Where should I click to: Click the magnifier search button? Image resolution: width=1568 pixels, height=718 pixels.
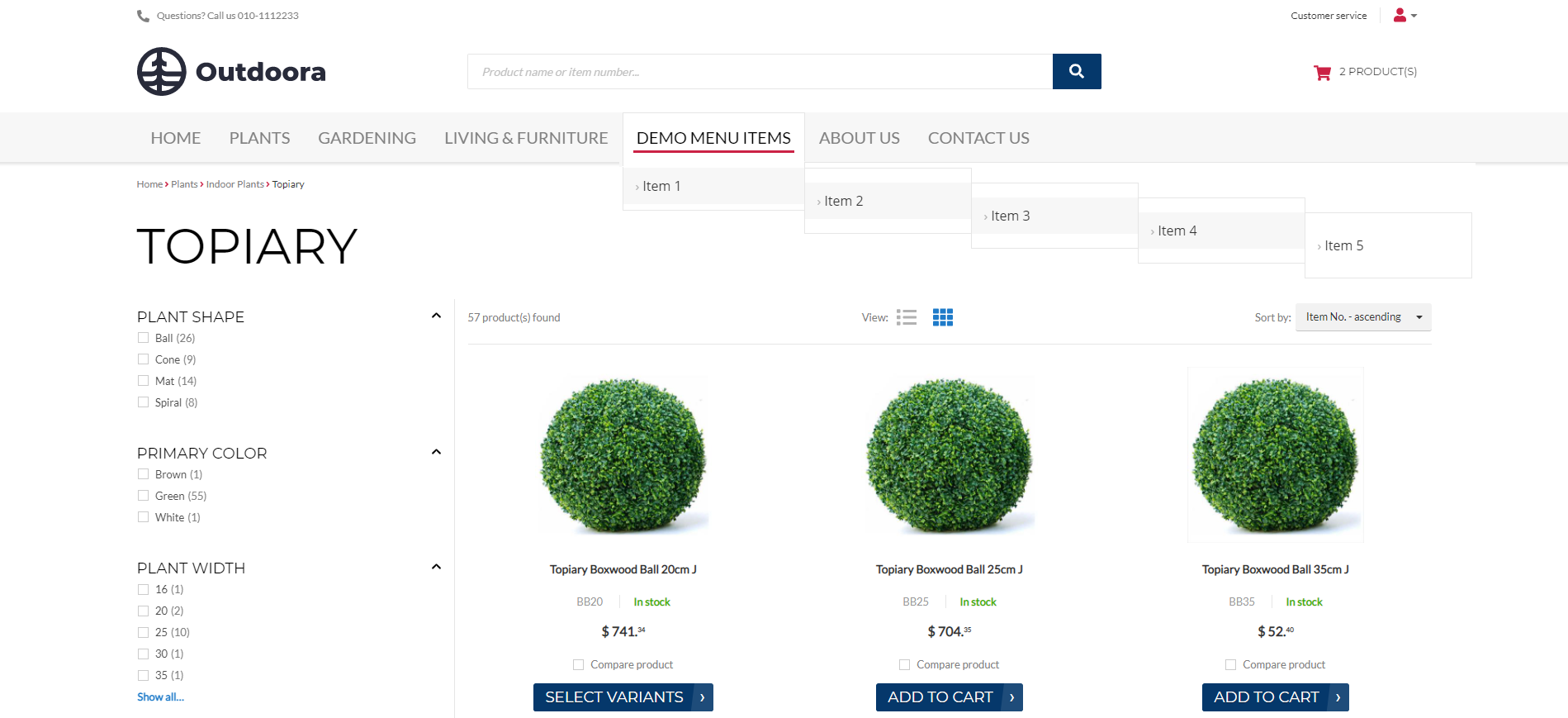point(1077,71)
